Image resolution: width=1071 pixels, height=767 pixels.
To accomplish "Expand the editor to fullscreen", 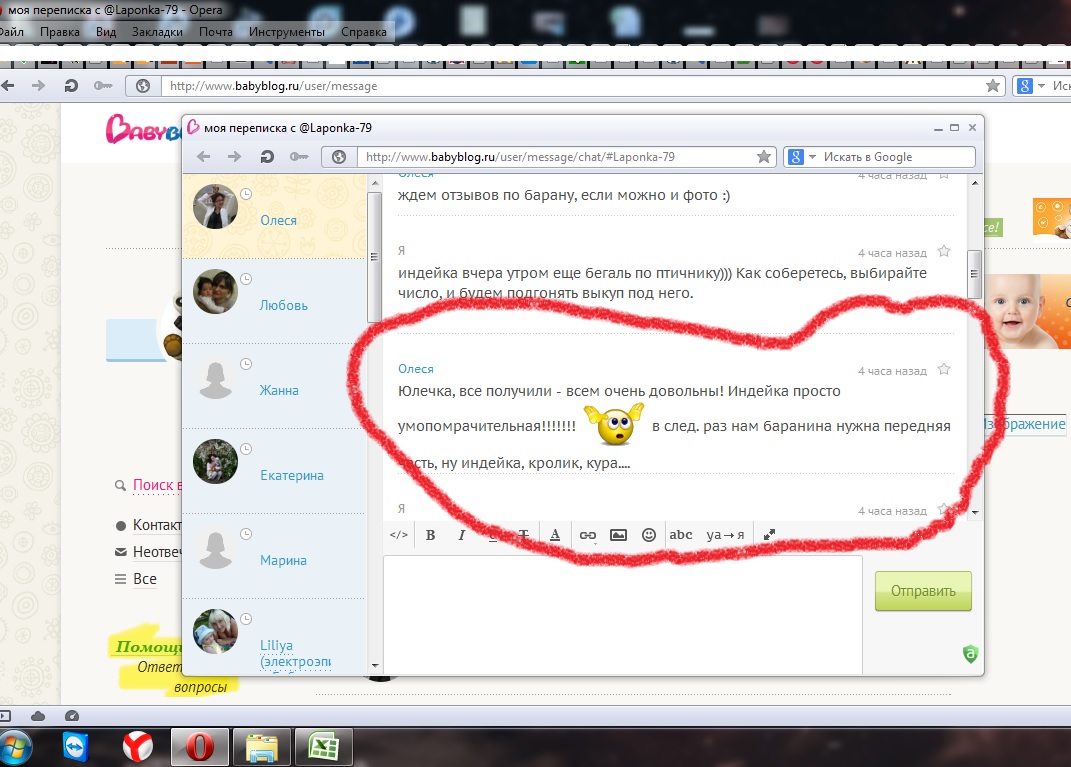I will tap(769, 535).
